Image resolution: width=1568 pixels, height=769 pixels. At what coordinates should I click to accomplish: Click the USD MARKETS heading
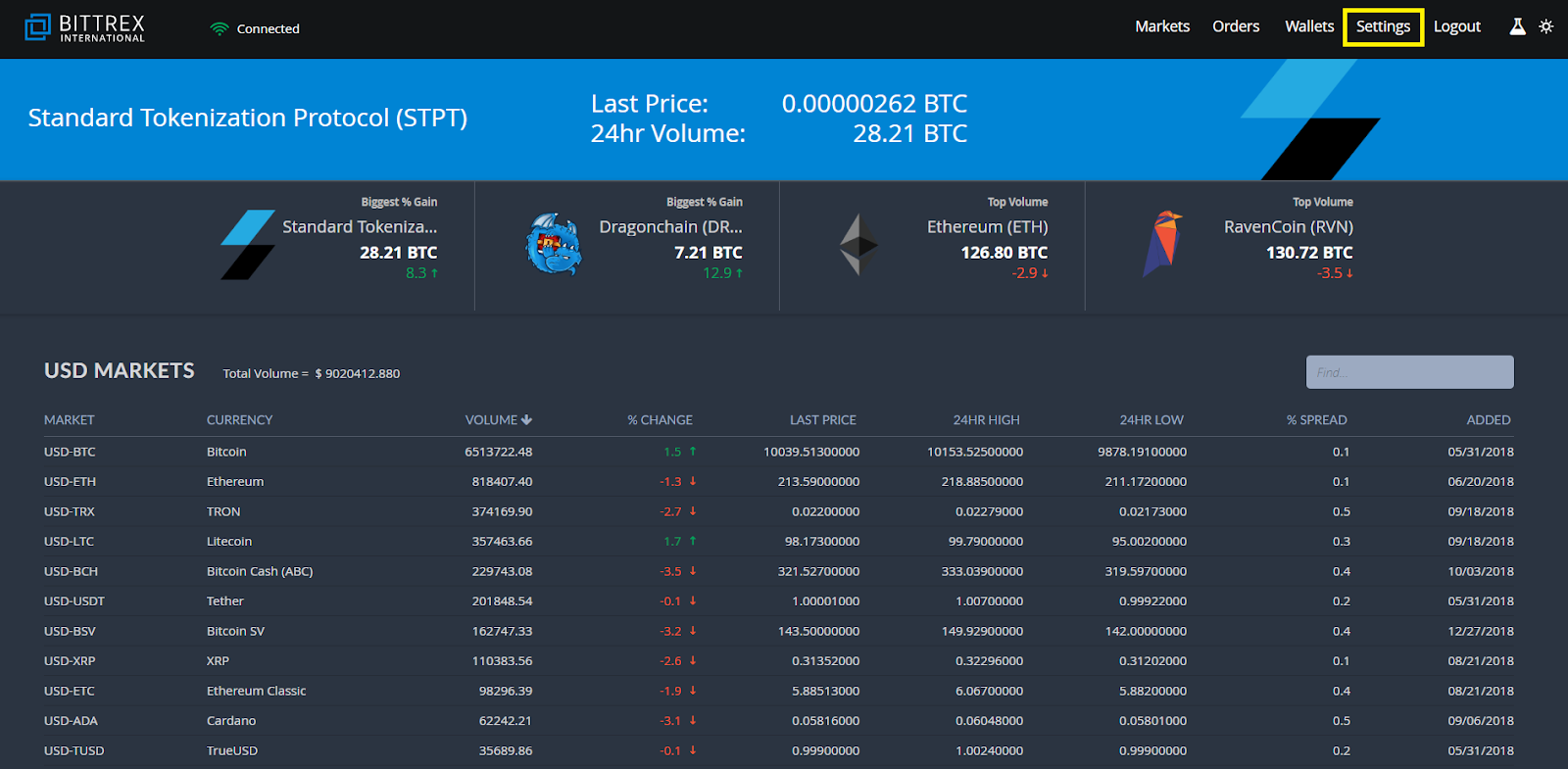pyautogui.click(x=120, y=370)
